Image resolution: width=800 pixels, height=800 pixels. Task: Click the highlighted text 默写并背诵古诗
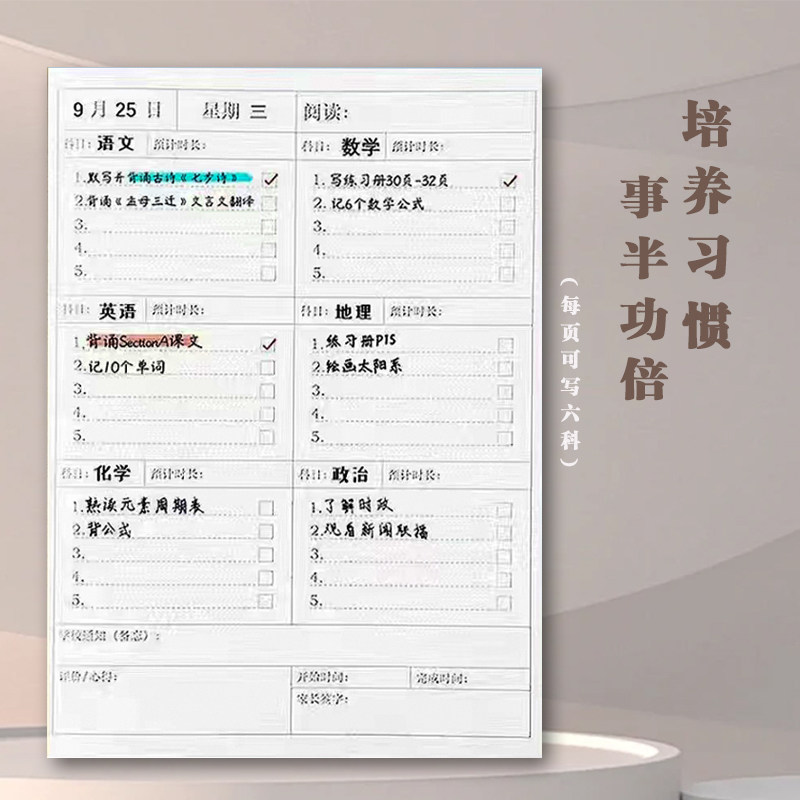click(x=162, y=178)
